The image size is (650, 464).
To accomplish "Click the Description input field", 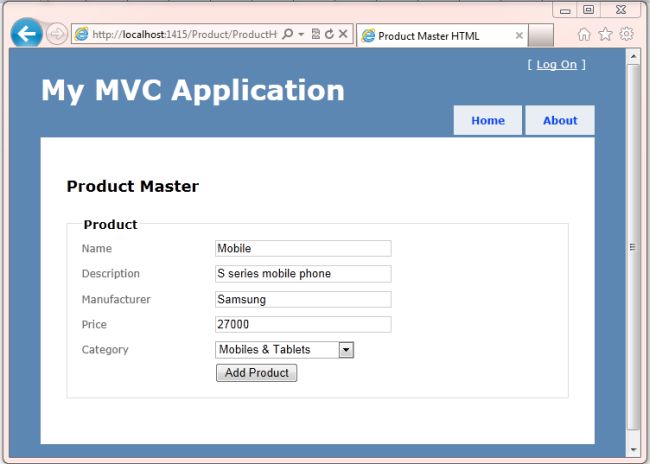I will [303, 274].
